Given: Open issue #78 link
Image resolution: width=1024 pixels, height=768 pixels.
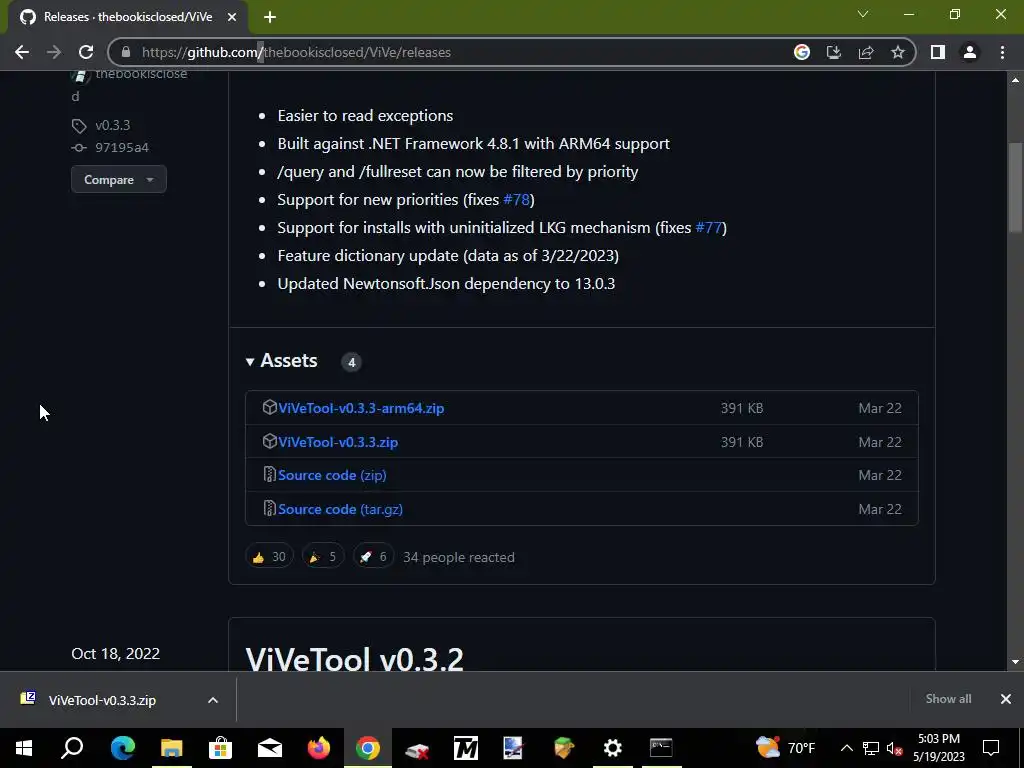Looking at the screenshot, I should coord(517,200).
